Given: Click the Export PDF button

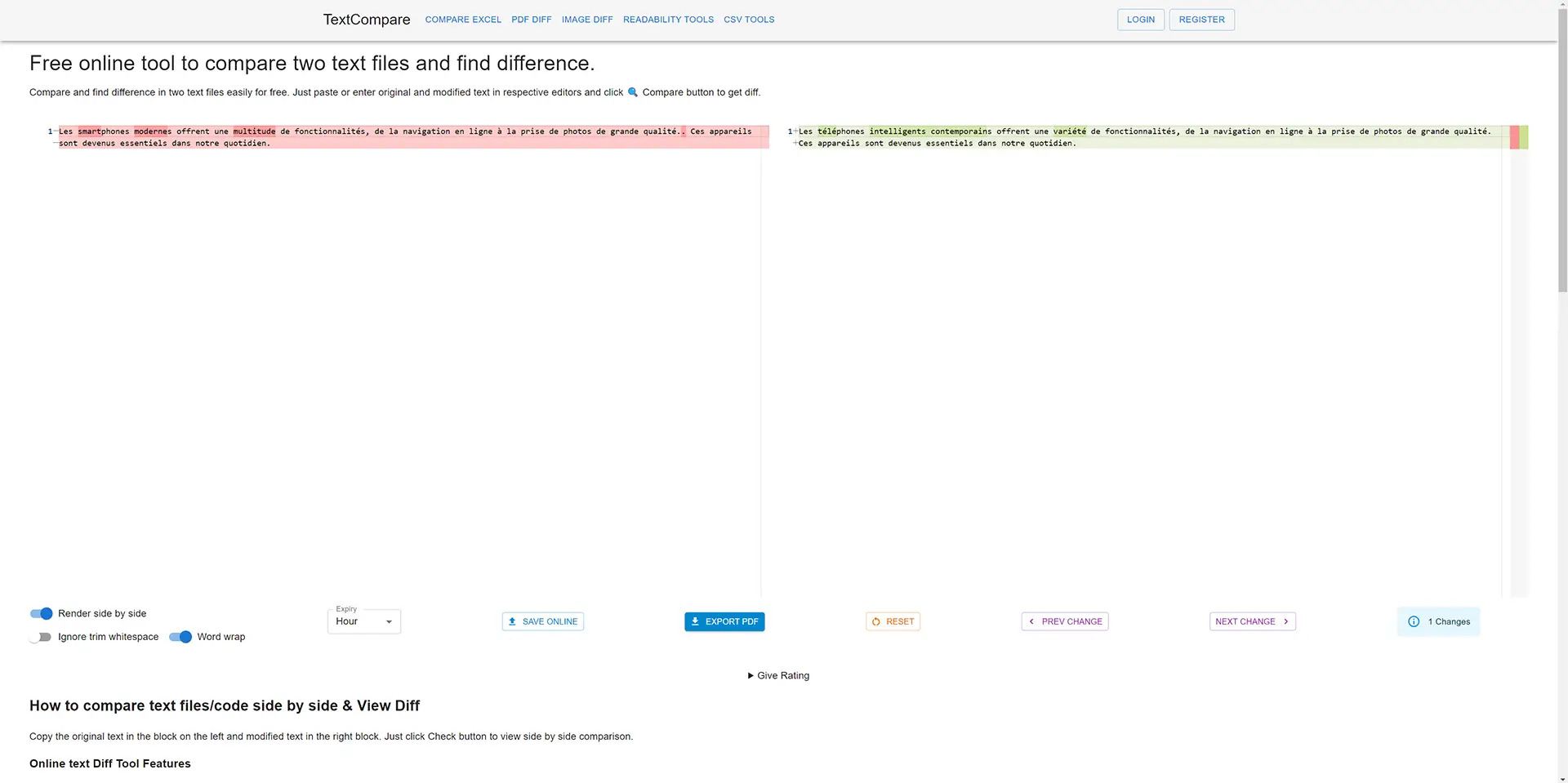Looking at the screenshot, I should (x=724, y=621).
